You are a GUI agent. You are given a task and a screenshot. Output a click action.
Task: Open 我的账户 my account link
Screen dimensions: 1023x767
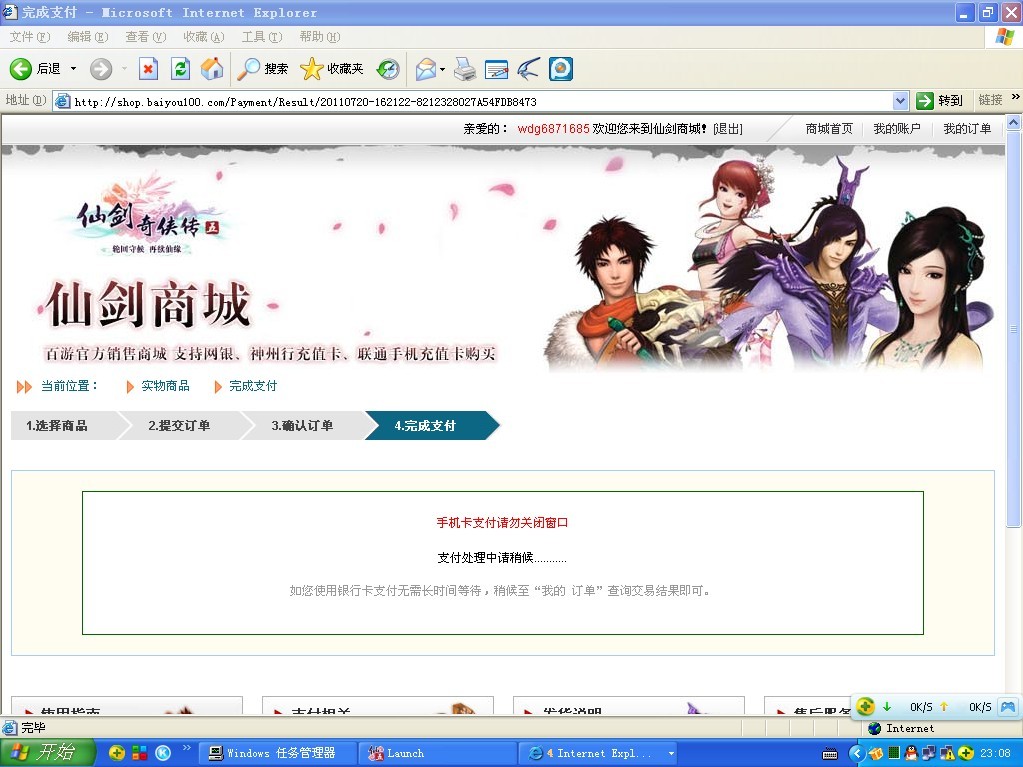897,128
